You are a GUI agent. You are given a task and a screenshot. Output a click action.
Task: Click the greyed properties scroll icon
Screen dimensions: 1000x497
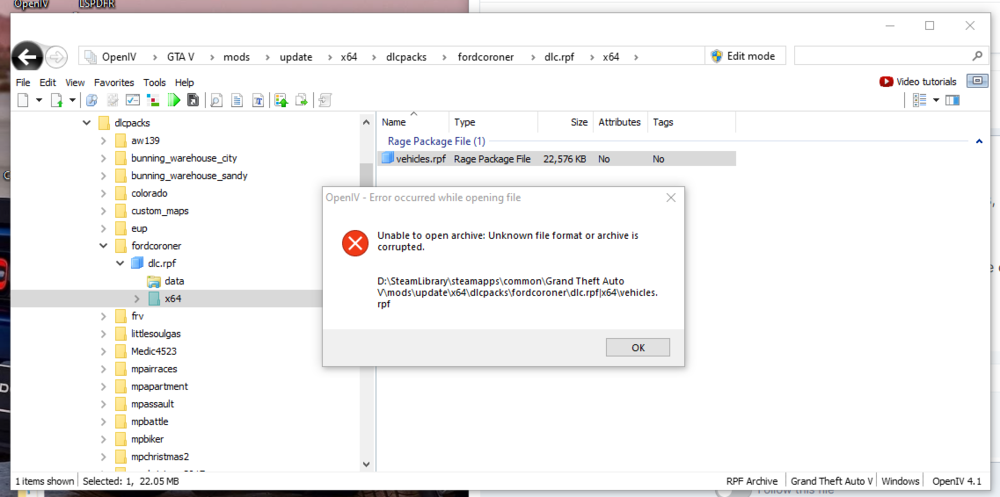tap(325, 100)
